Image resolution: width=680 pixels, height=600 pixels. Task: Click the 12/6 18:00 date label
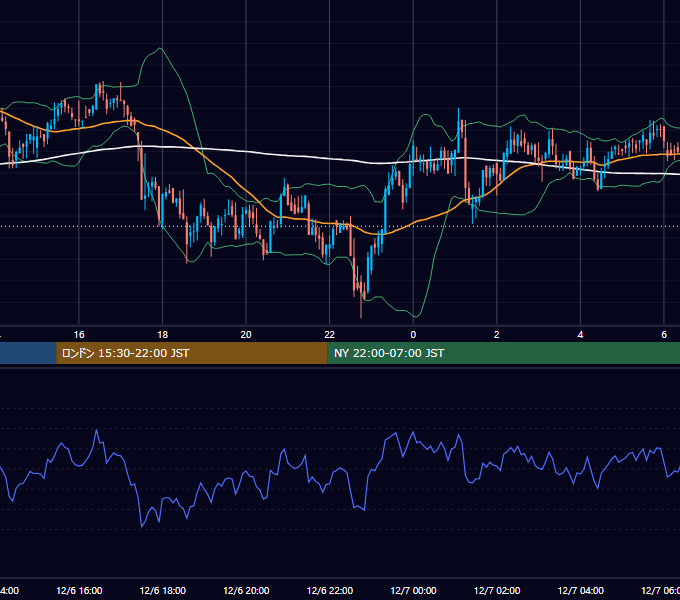pos(163,590)
